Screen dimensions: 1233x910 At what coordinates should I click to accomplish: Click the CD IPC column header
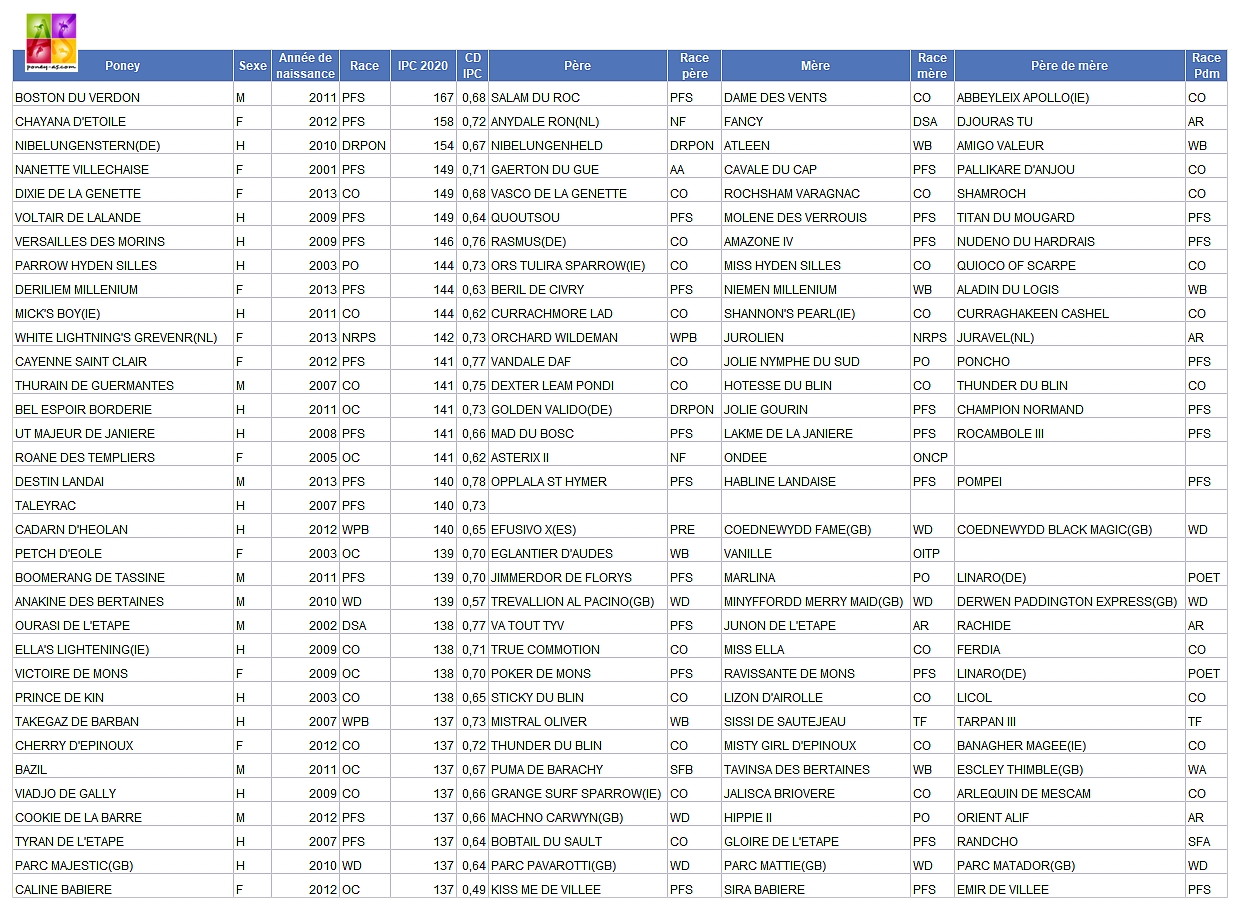(472, 66)
